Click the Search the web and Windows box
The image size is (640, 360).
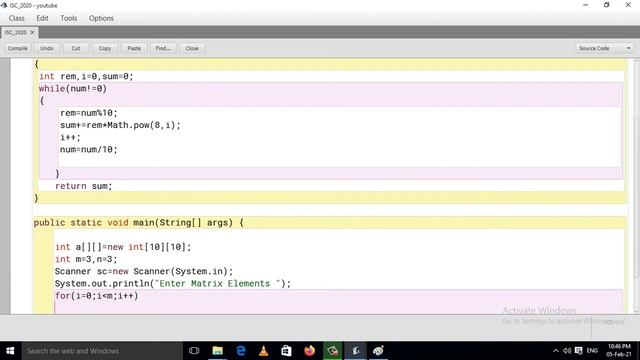(x=102, y=351)
